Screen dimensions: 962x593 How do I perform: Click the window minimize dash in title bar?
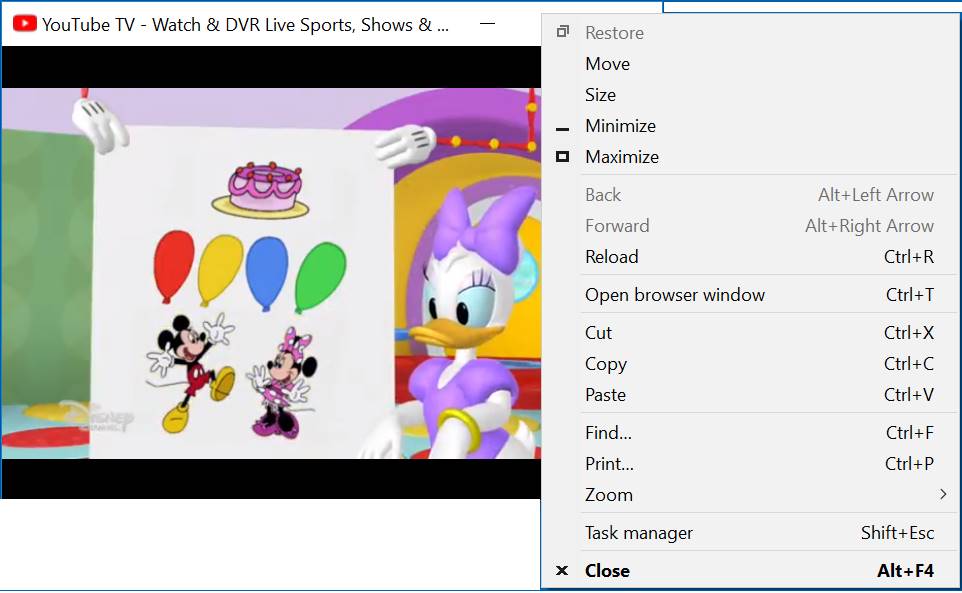tap(487, 24)
